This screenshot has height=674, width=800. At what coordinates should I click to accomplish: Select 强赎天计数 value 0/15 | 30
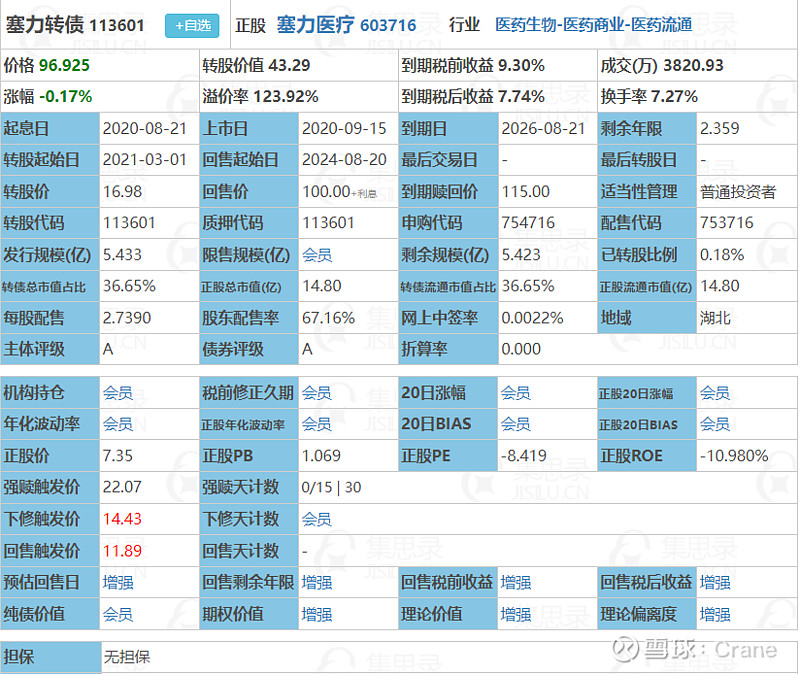coord(332,487)
